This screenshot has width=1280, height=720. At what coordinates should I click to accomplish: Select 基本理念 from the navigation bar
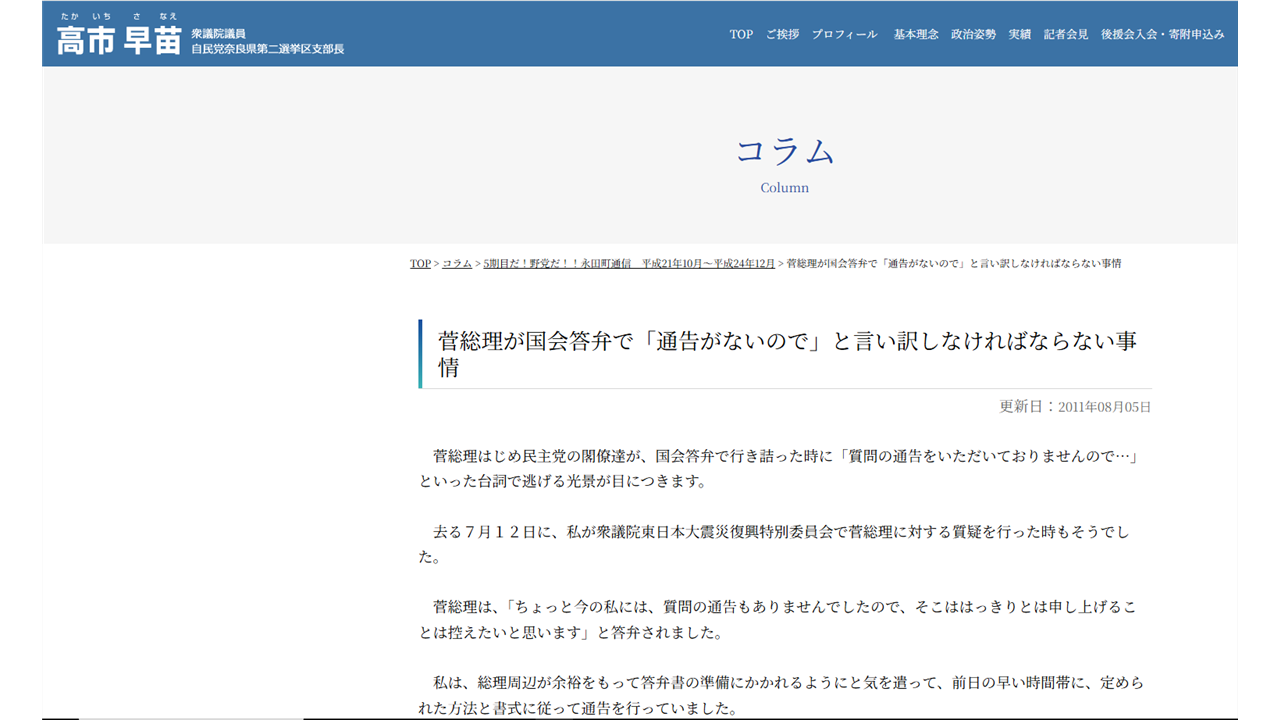(916, 34)
